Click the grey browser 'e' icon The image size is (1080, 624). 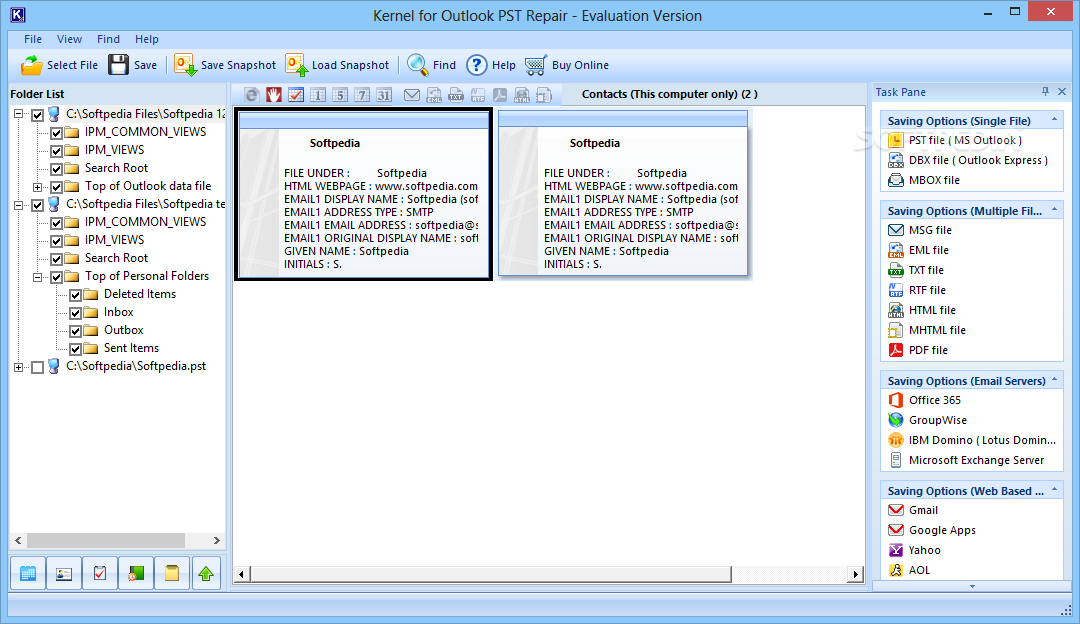pyautogui.click(x=252, y=95)
